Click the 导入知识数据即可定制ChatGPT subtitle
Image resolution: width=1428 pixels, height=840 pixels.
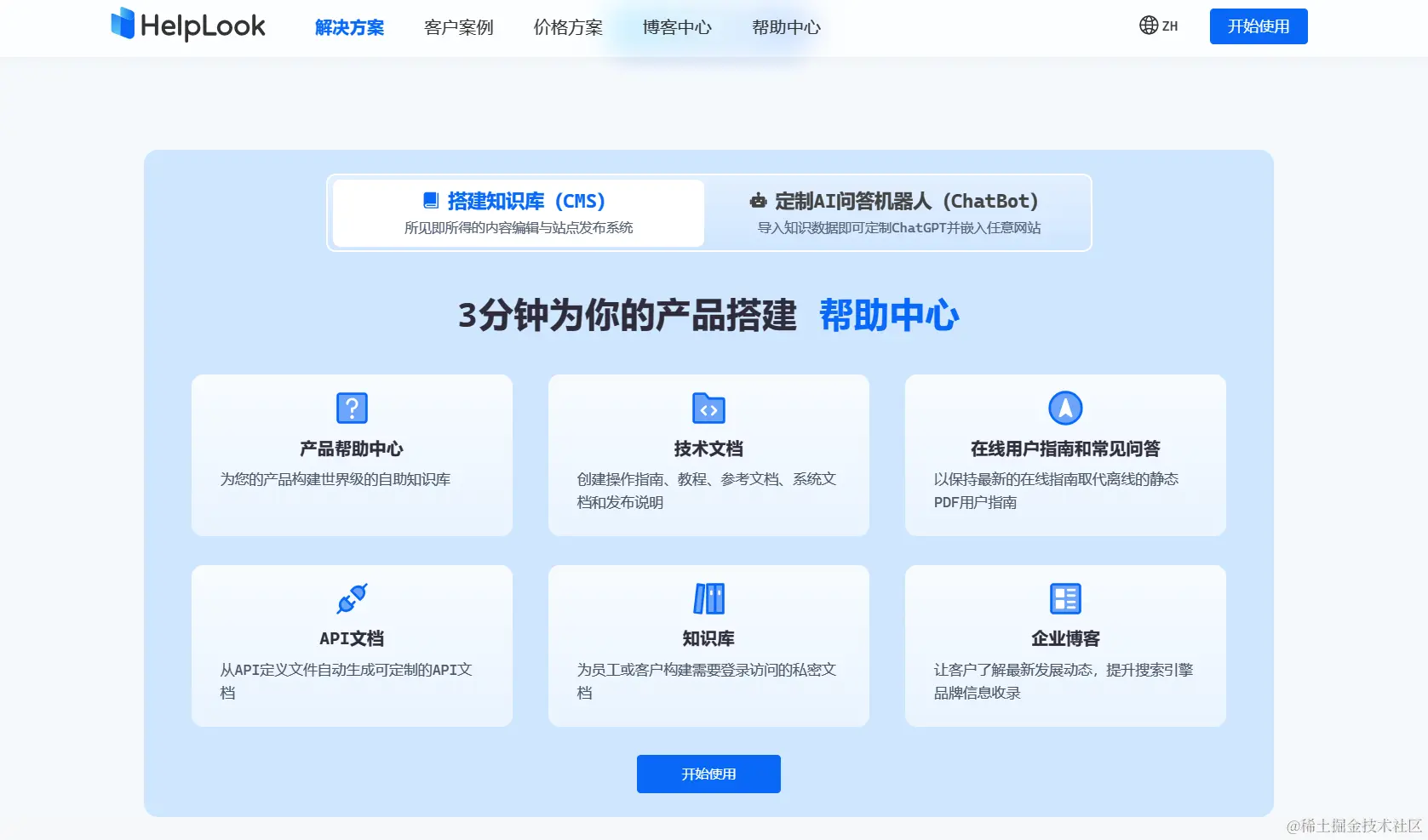(899, 227)
